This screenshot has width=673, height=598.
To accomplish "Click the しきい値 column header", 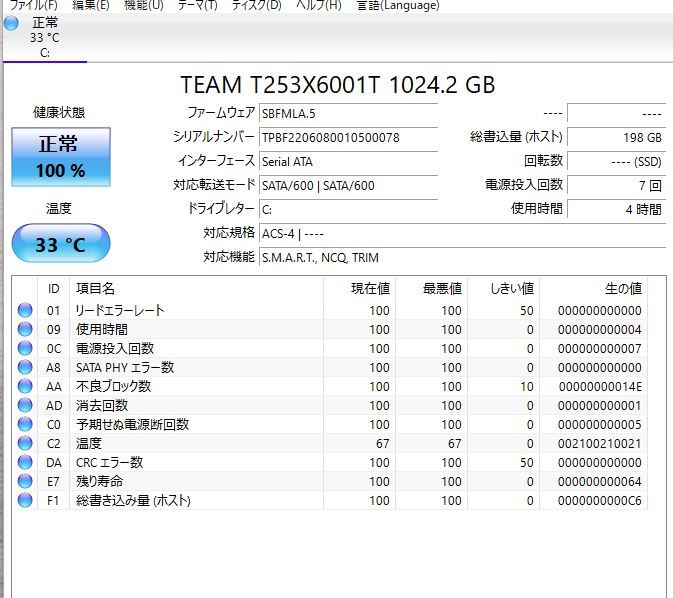I will point(504,288).
